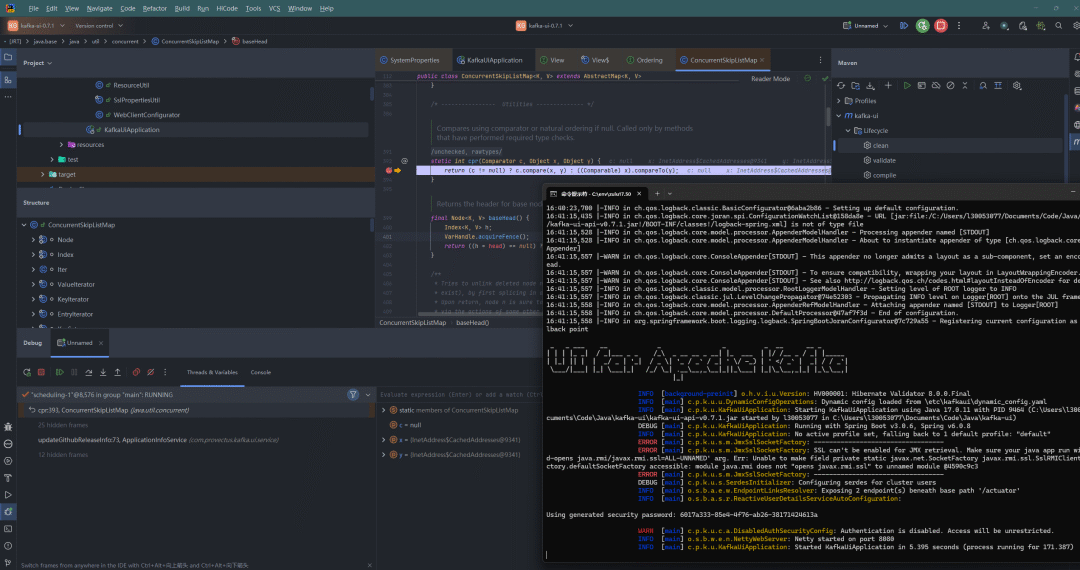Expand variable x in debugger variables
Image resolution: width=1080 pixels, height=570 pixels.
384,440
